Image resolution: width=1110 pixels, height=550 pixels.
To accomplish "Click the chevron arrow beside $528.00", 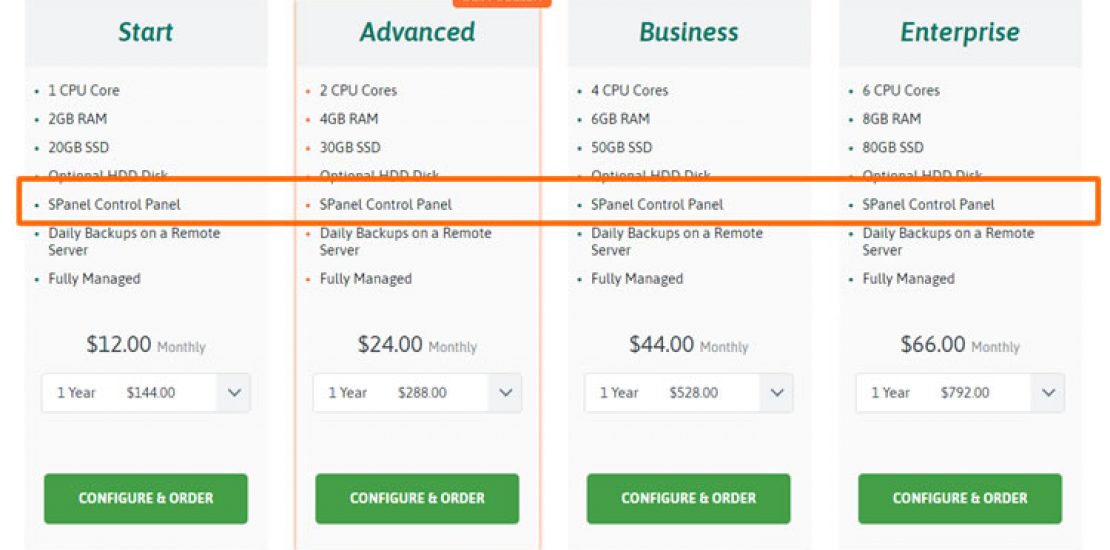I will tap(777, 393).
